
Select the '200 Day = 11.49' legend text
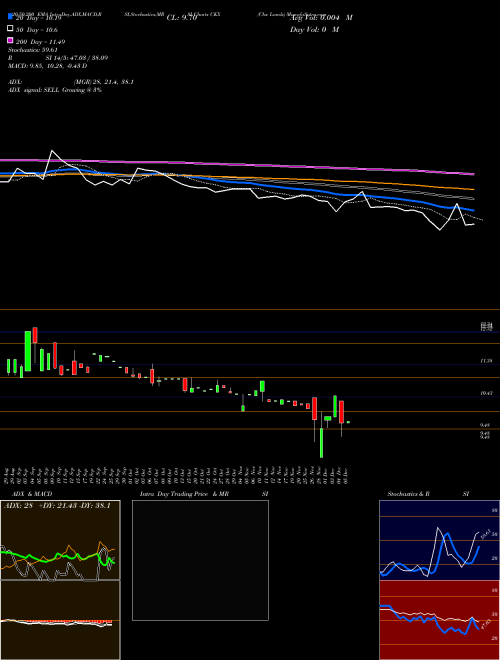click(x=40, y=42)
